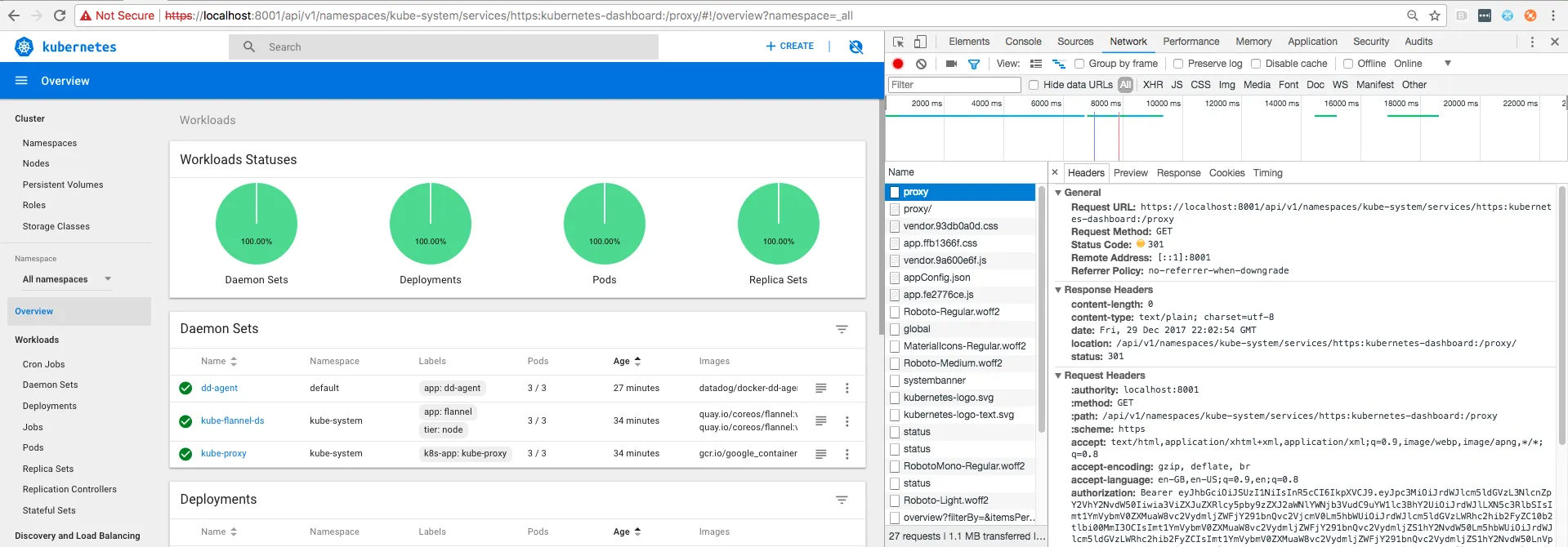The width and height of the screenshot is (1568, 547).
Task: Enable the Disable cache checkbox
Action: pyautogui.click(x=1256, y=64)
